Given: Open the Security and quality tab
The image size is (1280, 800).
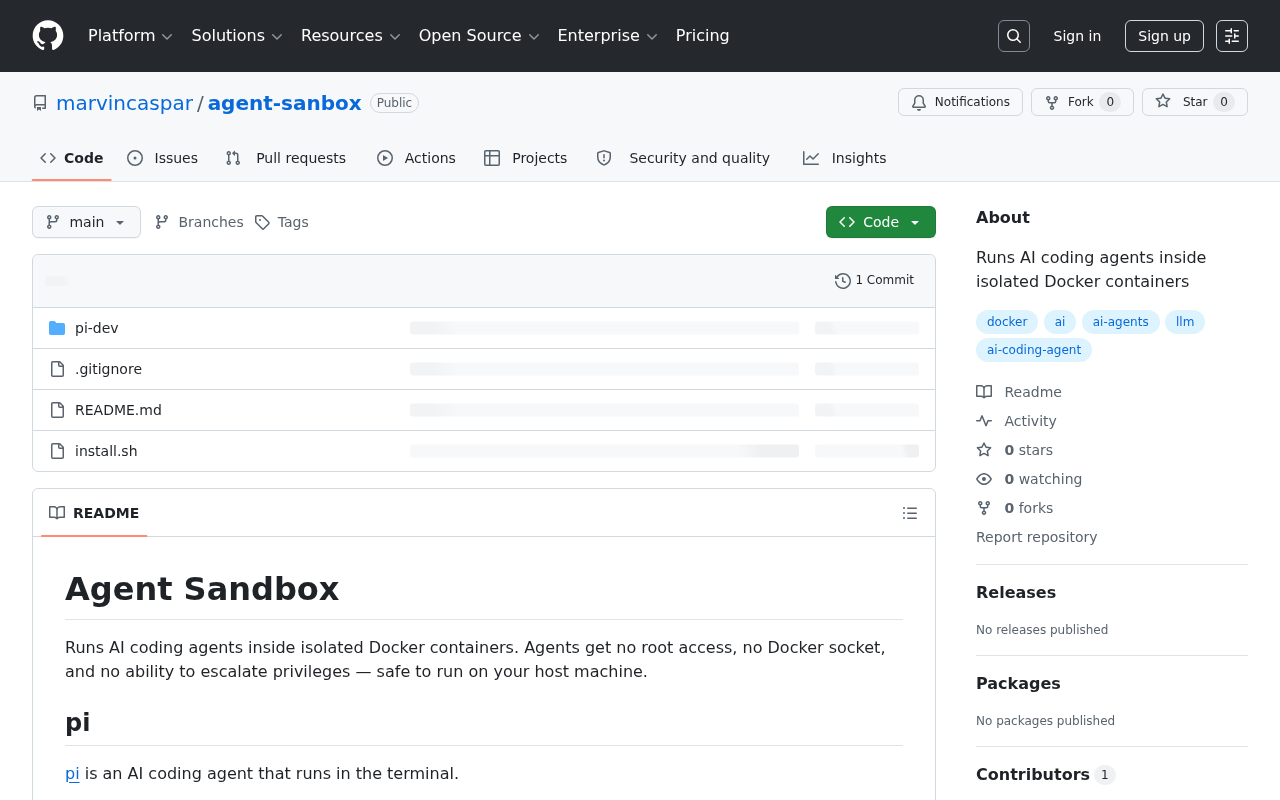Looking at the screenshot, I should tap(683, 158).
